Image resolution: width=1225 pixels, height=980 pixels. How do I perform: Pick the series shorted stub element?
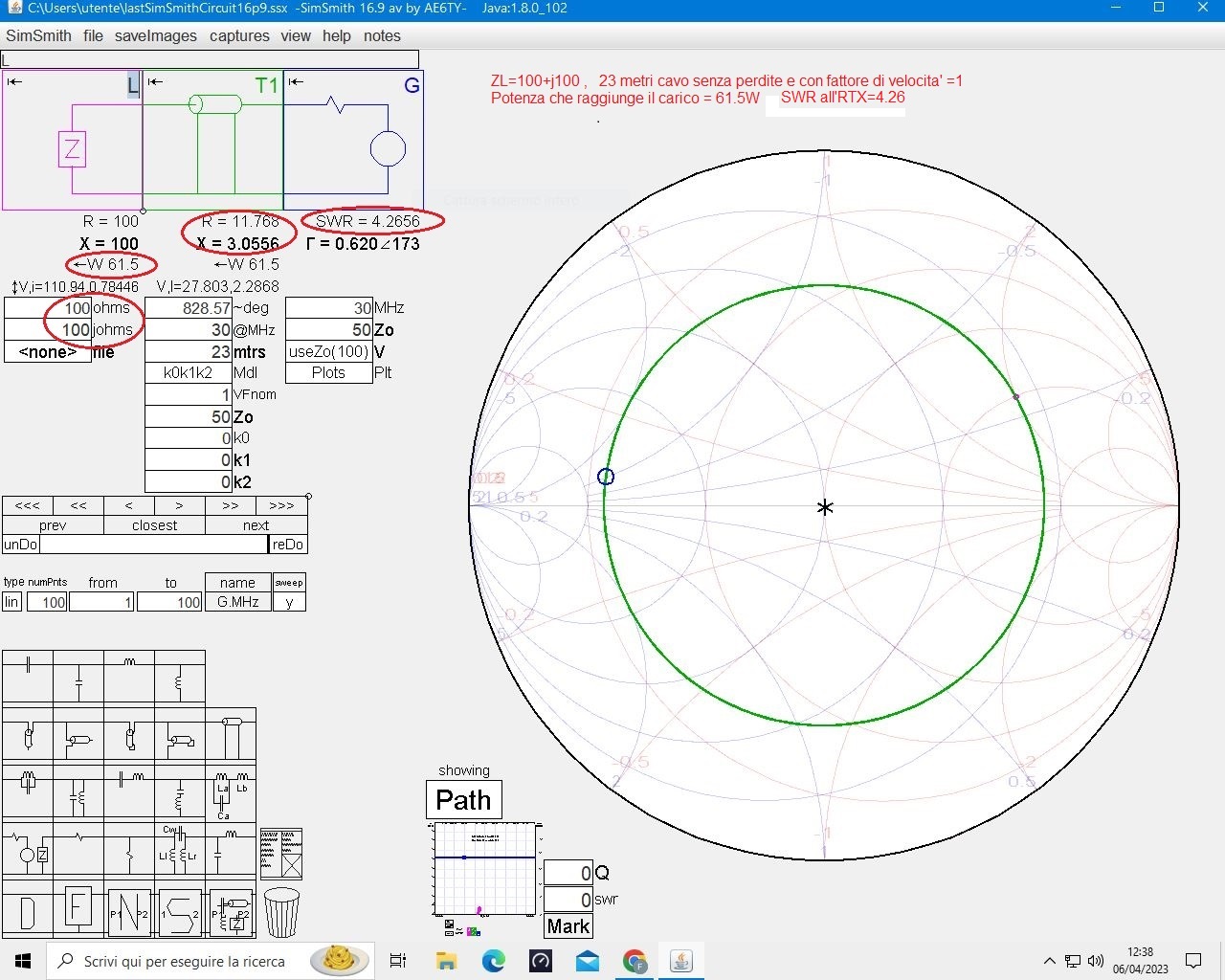129,734
